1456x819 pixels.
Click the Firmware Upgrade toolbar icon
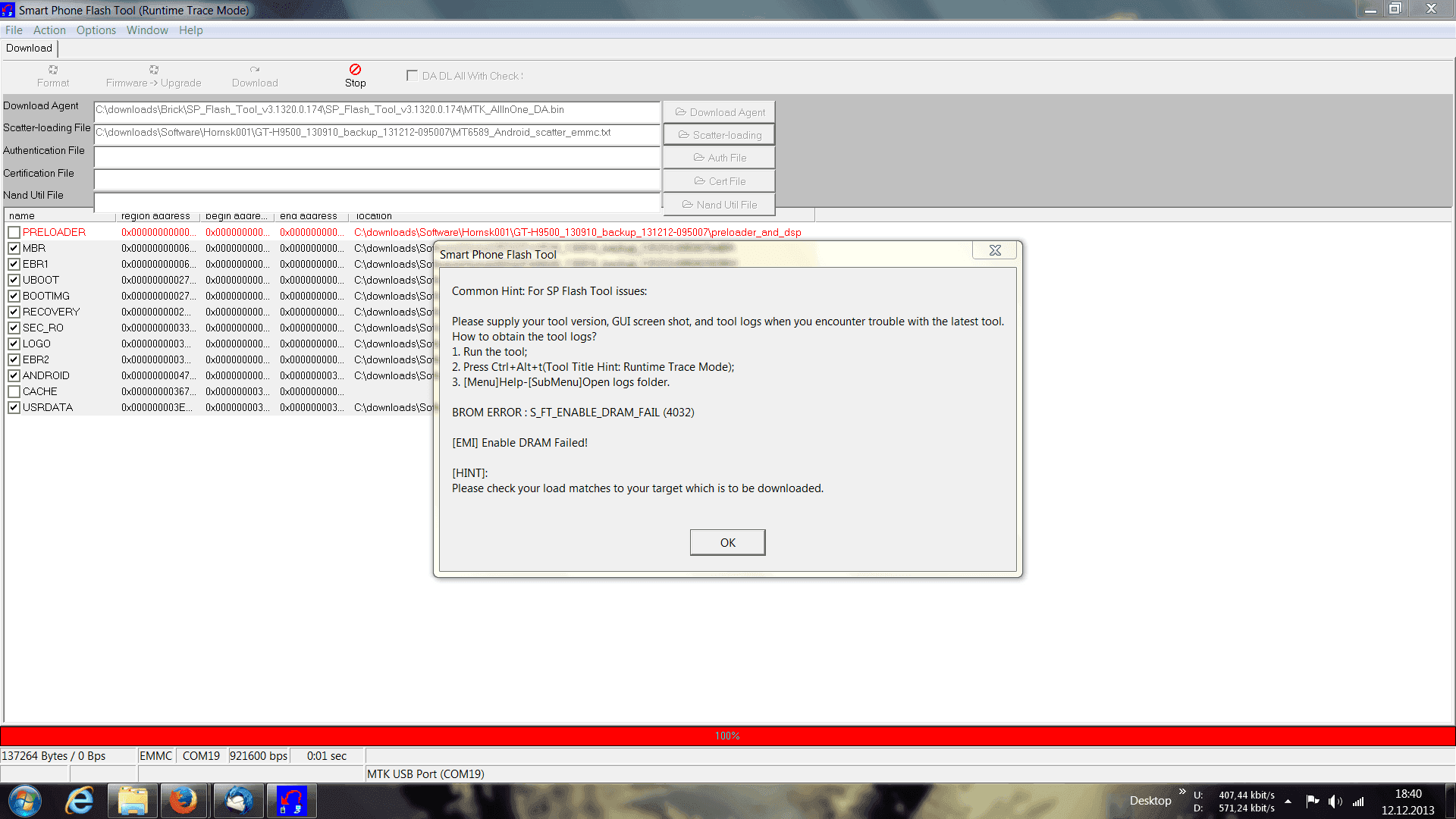tap(154, 76)
